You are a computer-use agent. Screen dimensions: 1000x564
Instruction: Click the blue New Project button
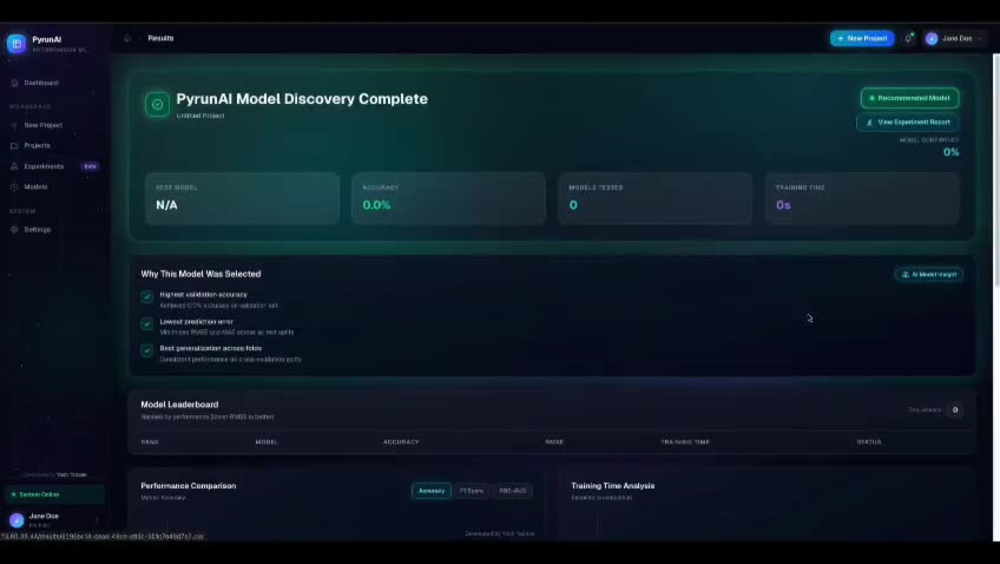[x=862, y=38]
